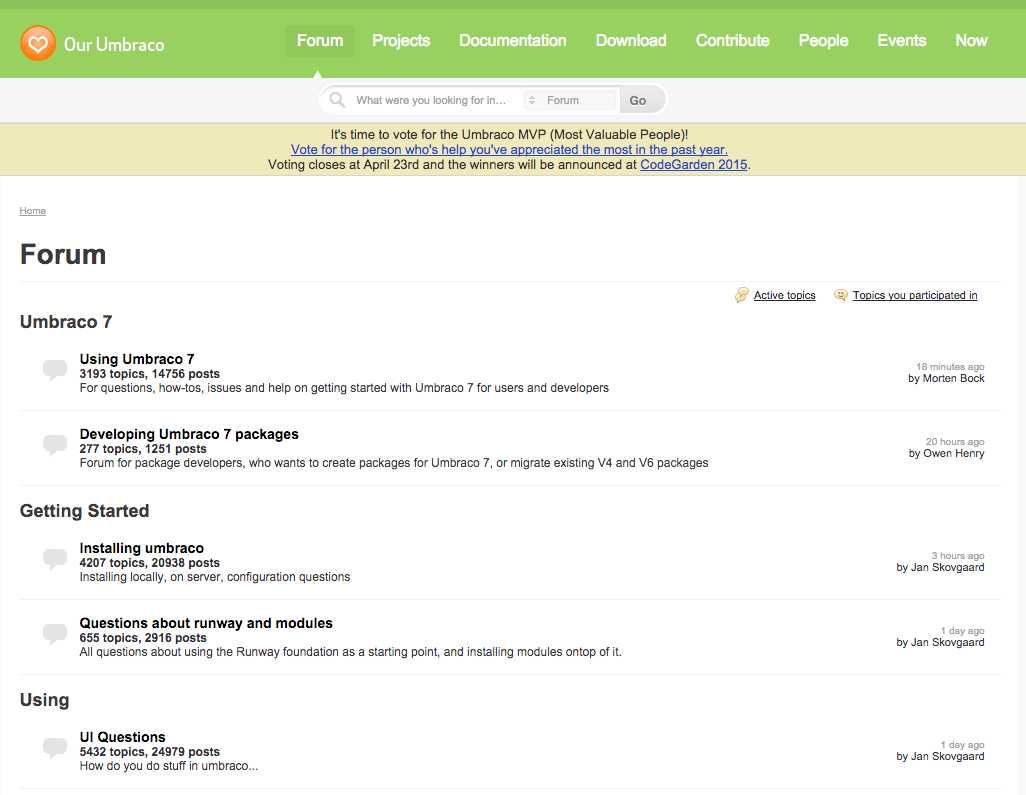
Task: Click the speech bubble icon for Using Umbraco 7
Action: pyautogui.click(x=55, y=370)
